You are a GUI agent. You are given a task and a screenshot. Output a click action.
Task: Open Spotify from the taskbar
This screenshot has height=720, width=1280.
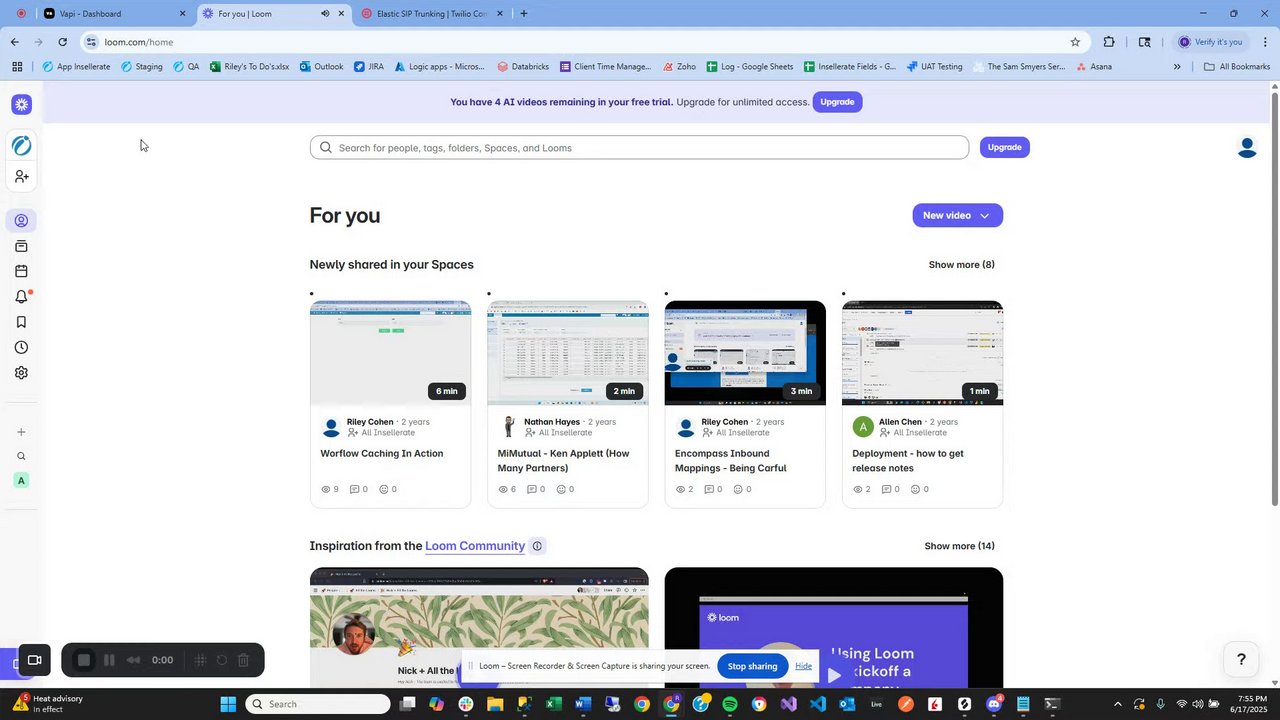pyautogui.click(x=730, y=704)
